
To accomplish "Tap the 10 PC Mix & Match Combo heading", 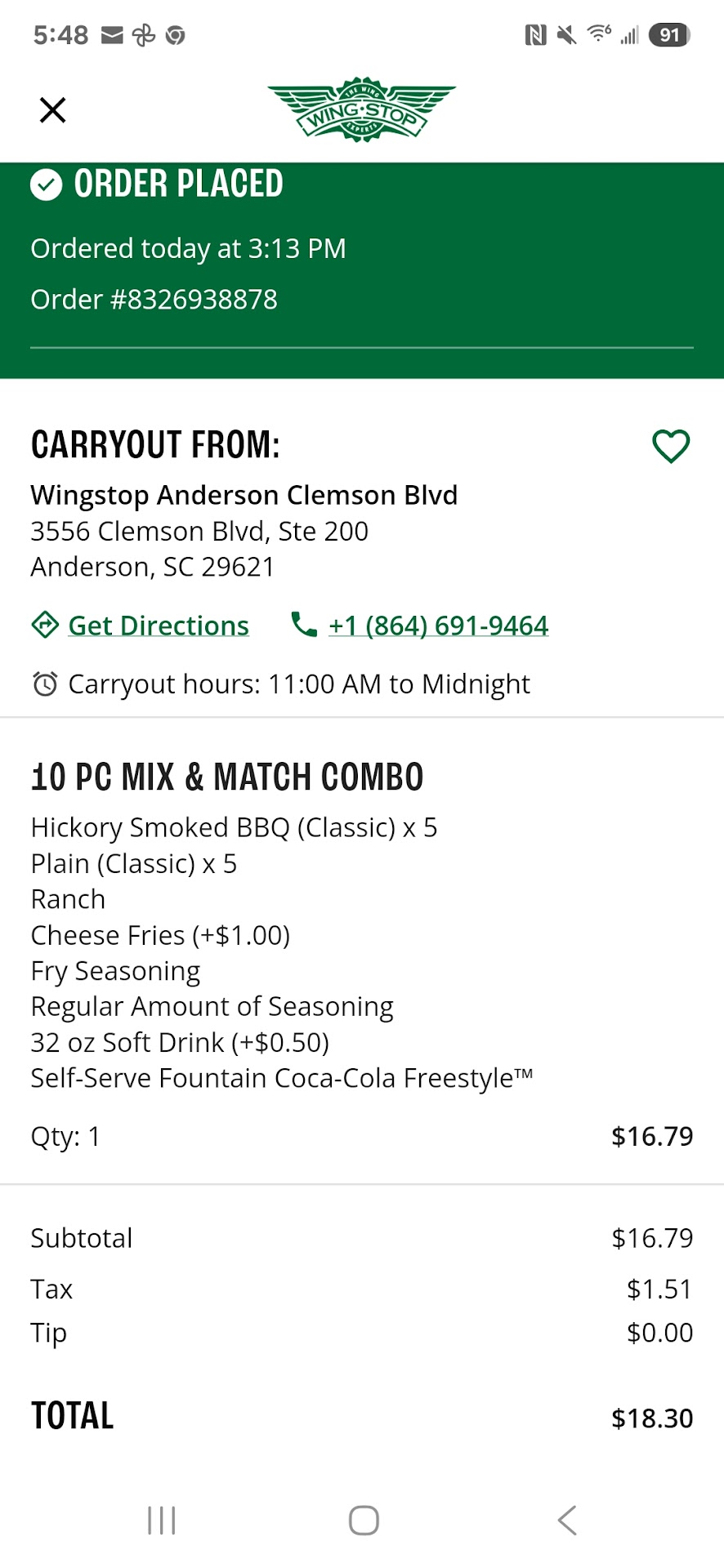I will [227, 777].
